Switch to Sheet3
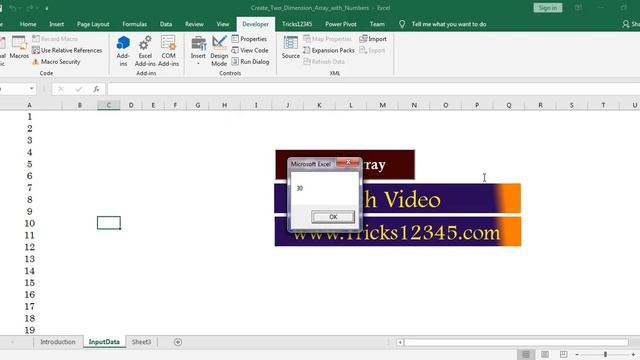The height and width of the screenshot is (360, 640). (141, 342)
